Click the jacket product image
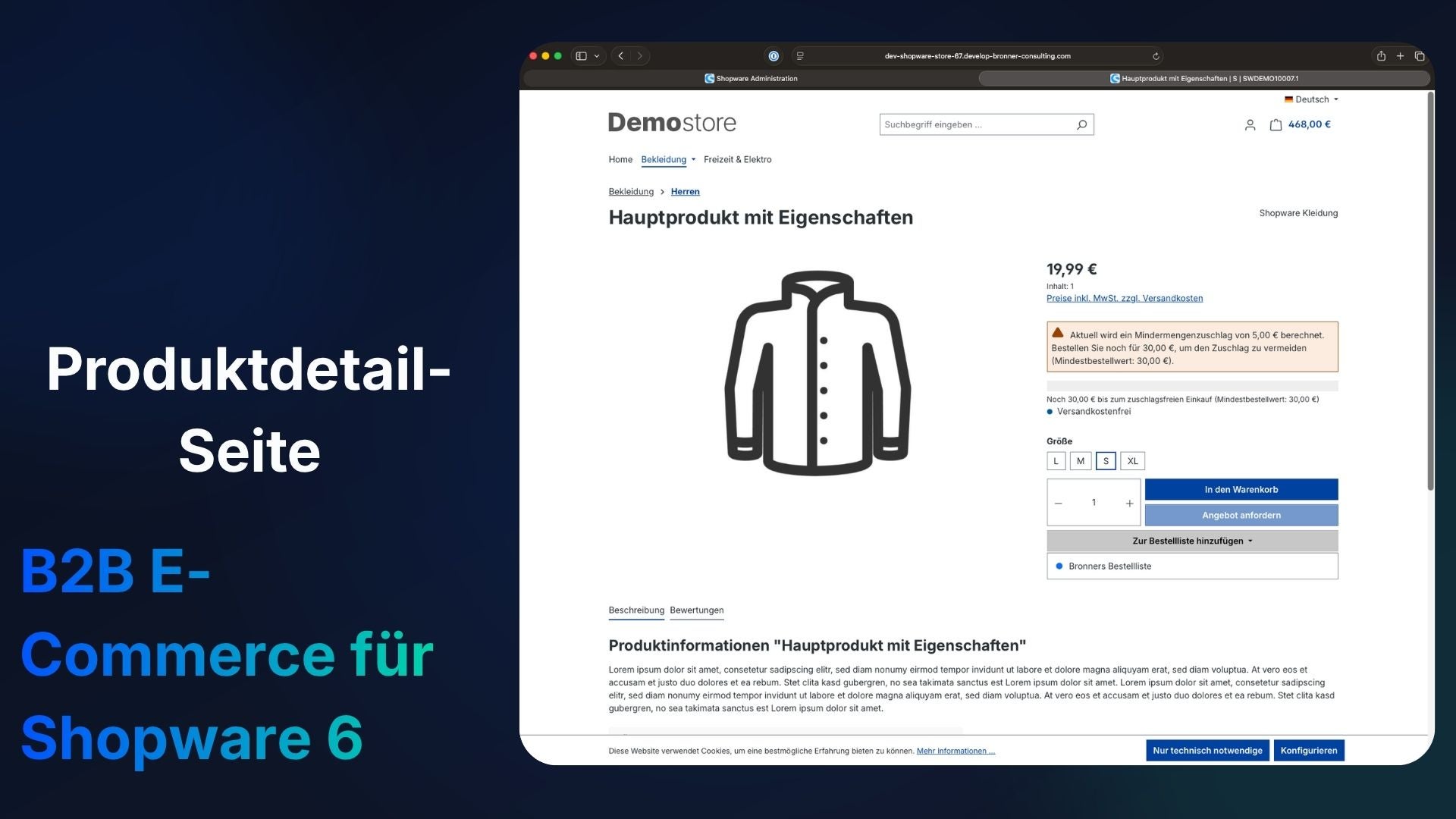This screenshot has width=1456, height=819. coord(817,373)
